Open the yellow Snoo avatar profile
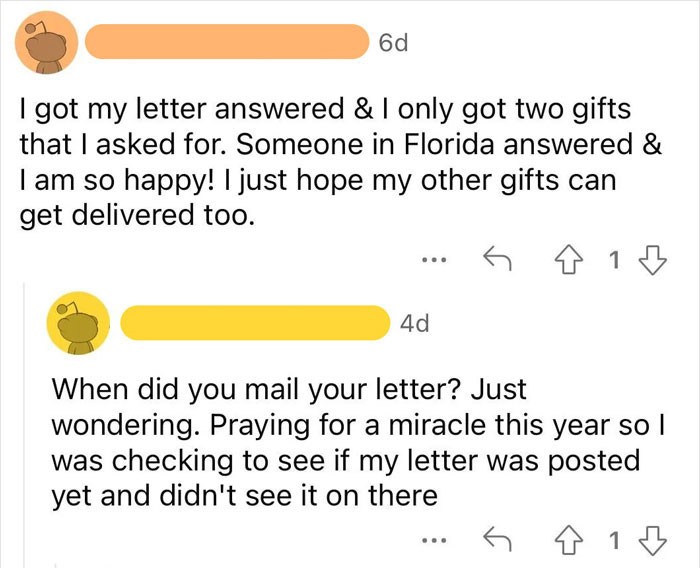 pos(78,323)
